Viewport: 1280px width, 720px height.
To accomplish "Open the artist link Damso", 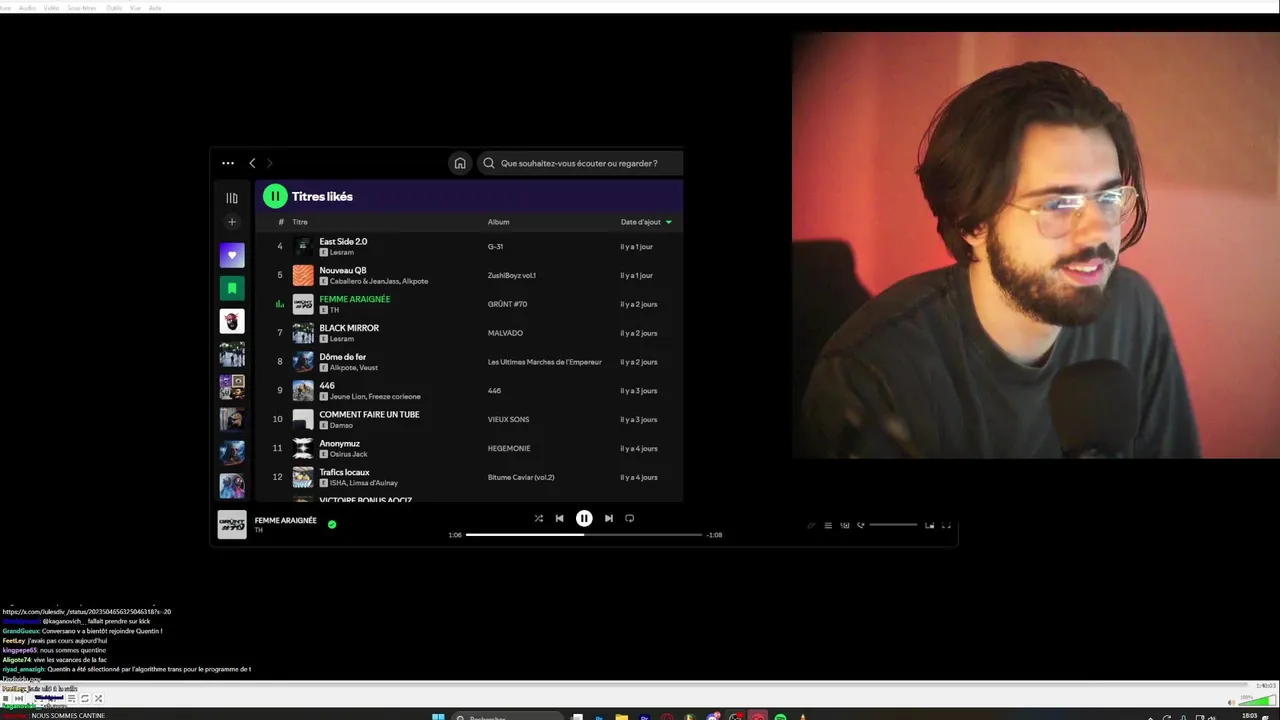I will coord(341,425).
